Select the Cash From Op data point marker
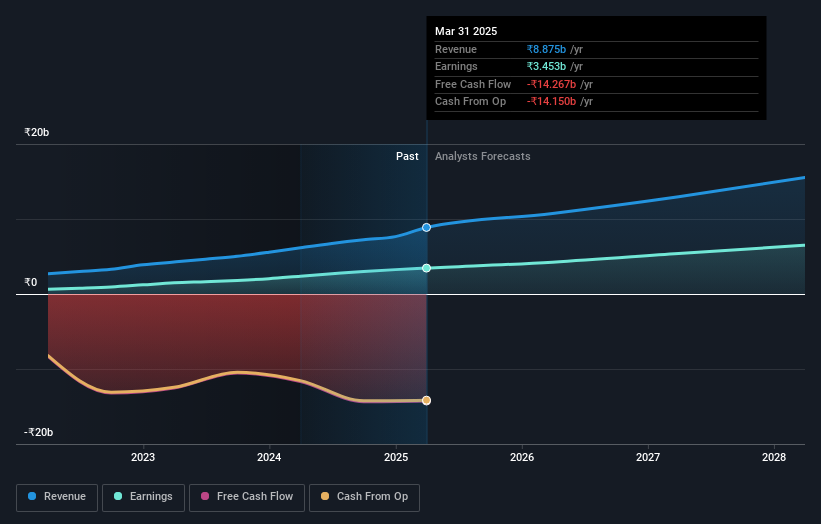Image resolution: width=821 pixels, height=524 pixels. coord(427,400)
